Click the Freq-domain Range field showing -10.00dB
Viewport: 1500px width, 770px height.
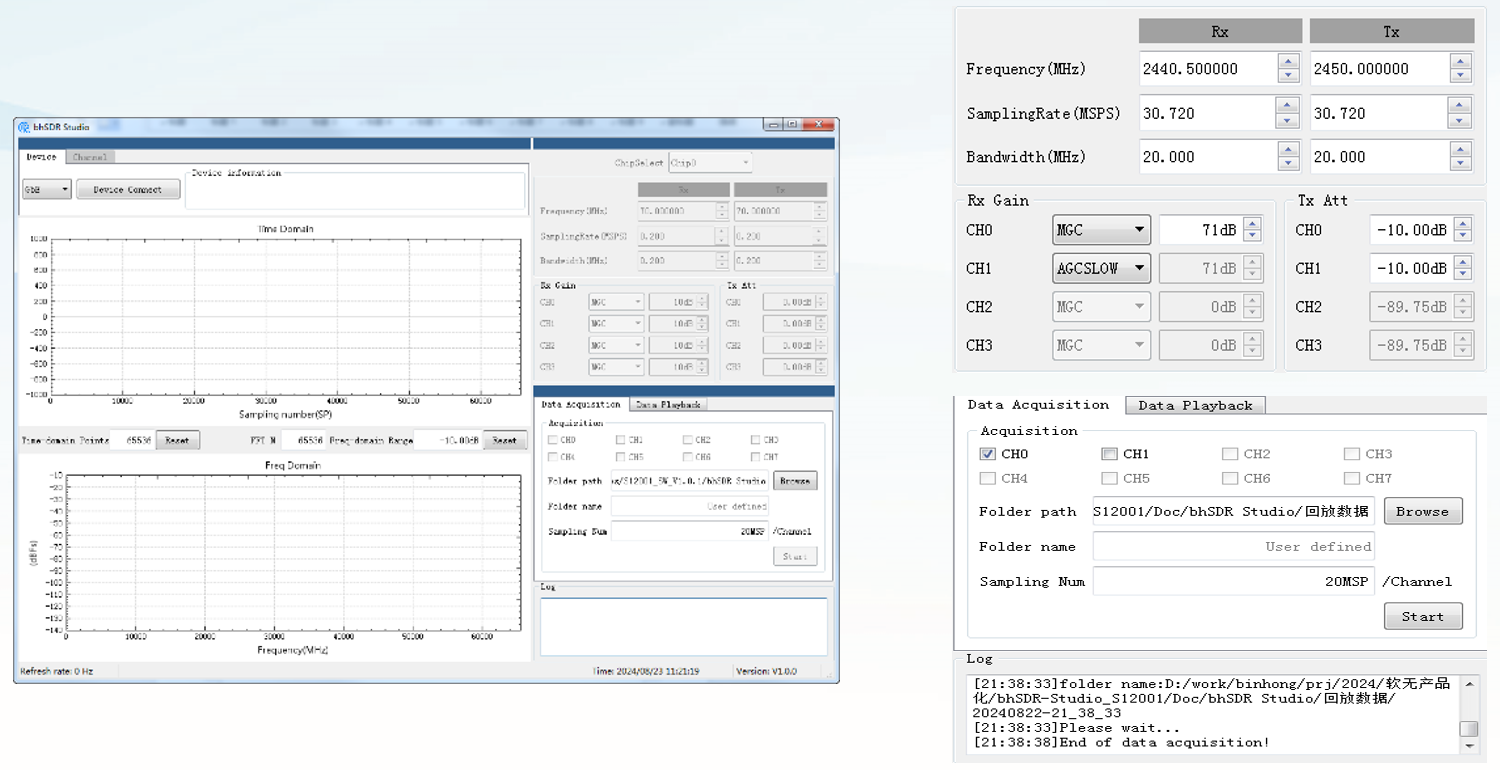click(447, 440)
